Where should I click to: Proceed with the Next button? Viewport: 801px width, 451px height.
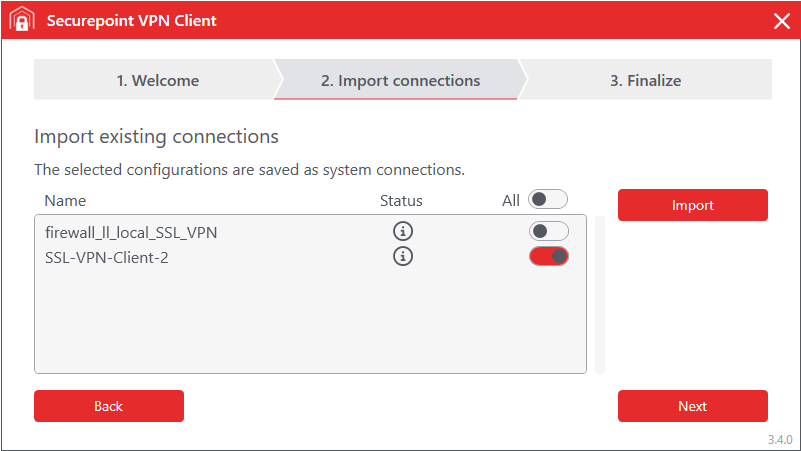tap(692, 406)
